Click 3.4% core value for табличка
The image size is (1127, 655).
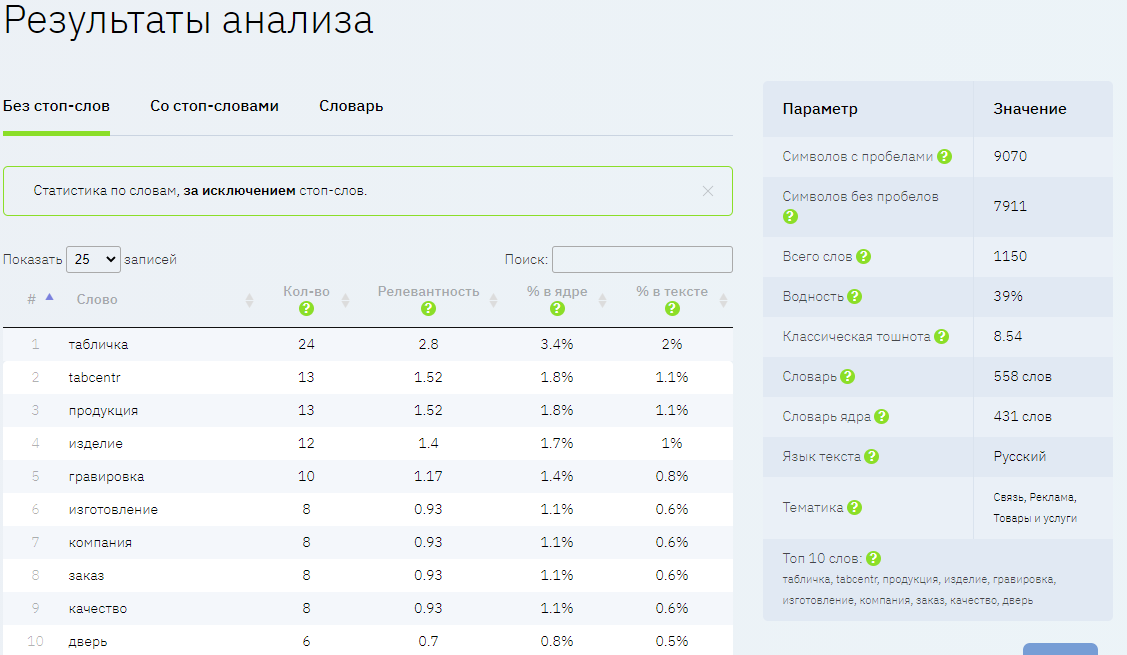[557, 344]
